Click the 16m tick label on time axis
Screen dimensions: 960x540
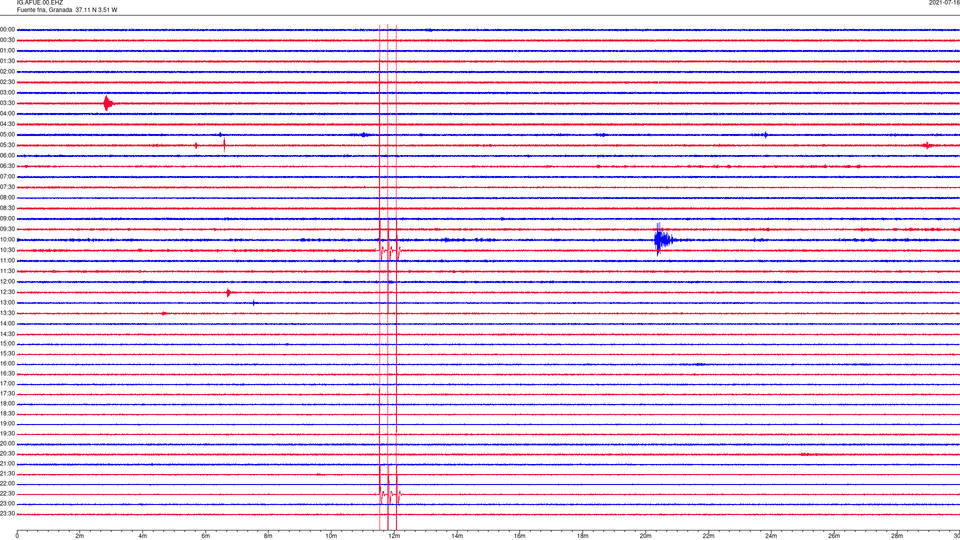point(520,536)
